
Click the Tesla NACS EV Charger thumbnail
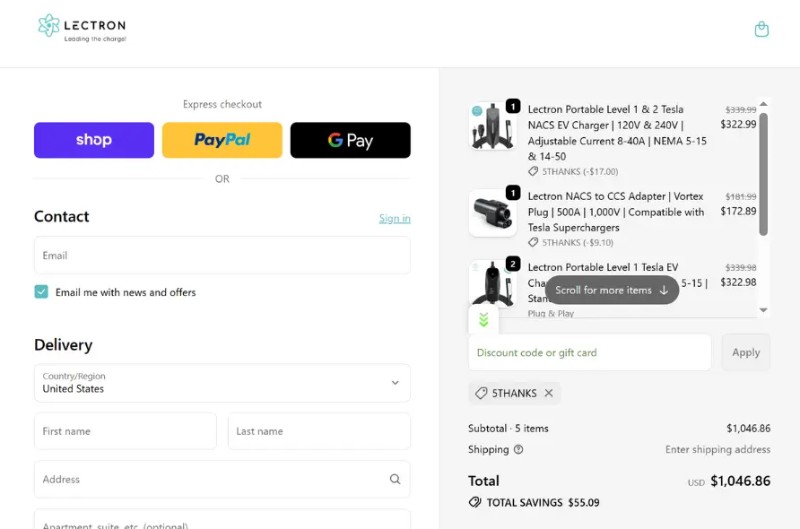tap(492, 125)
